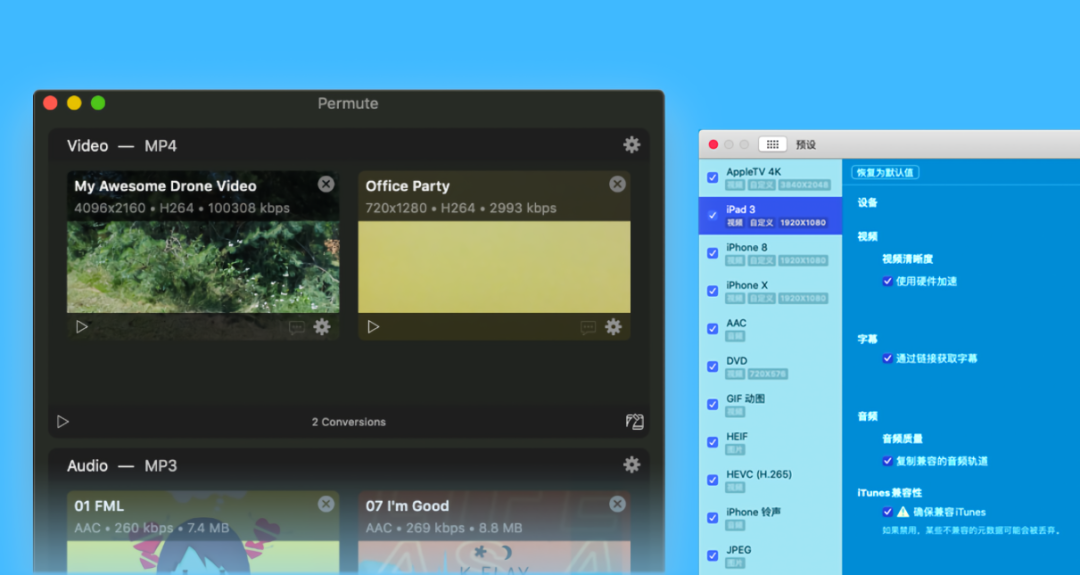Image resolution: width=1080 pixels, height=575 pixels.
Task: Toggle the AppleTV 4K preset checkbox
Action: 712,178
